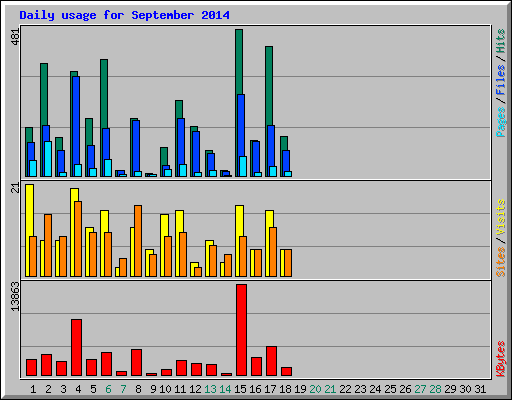This screenshot has width=512, height=400.
Task: Click the yellow visits bar for day 15
Action: (239, 221)
